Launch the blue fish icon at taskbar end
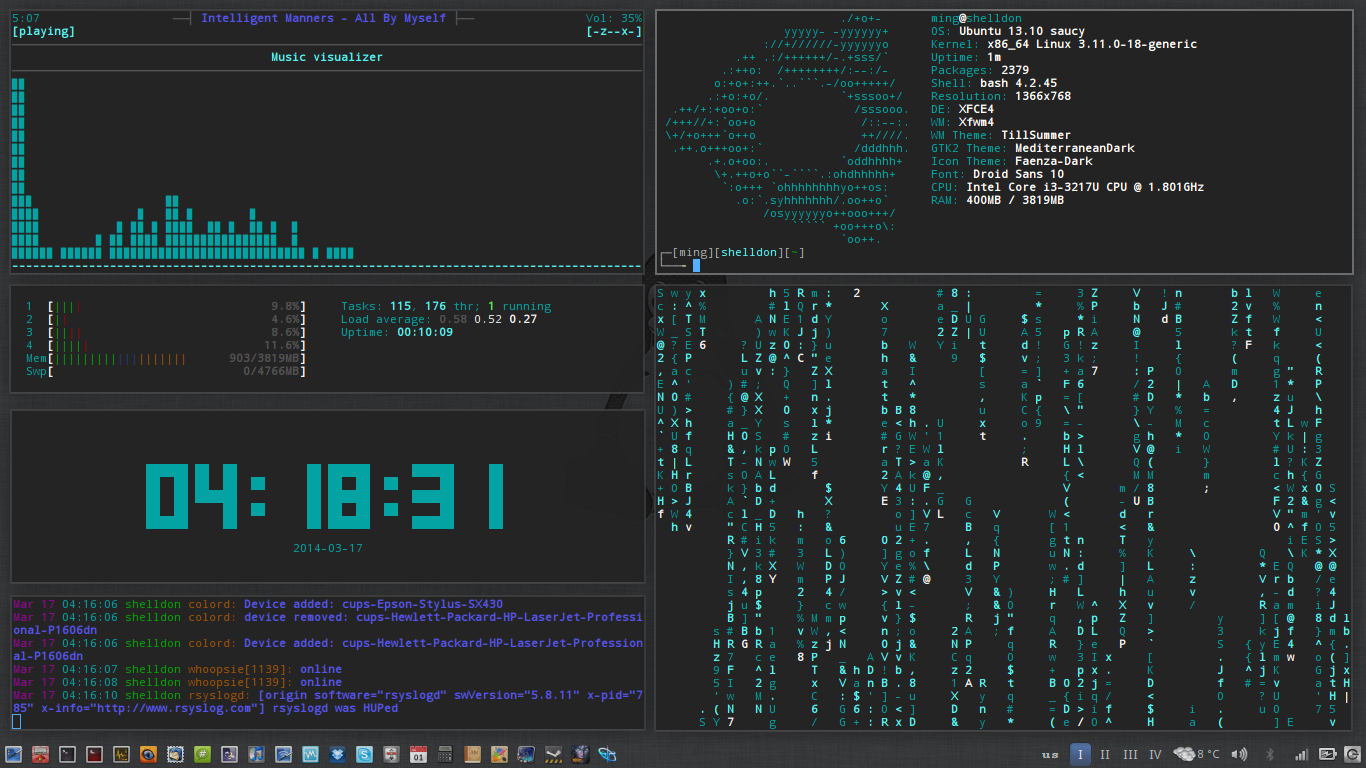The width and height of the screenshot is (1366, 768). click(607, 754)
